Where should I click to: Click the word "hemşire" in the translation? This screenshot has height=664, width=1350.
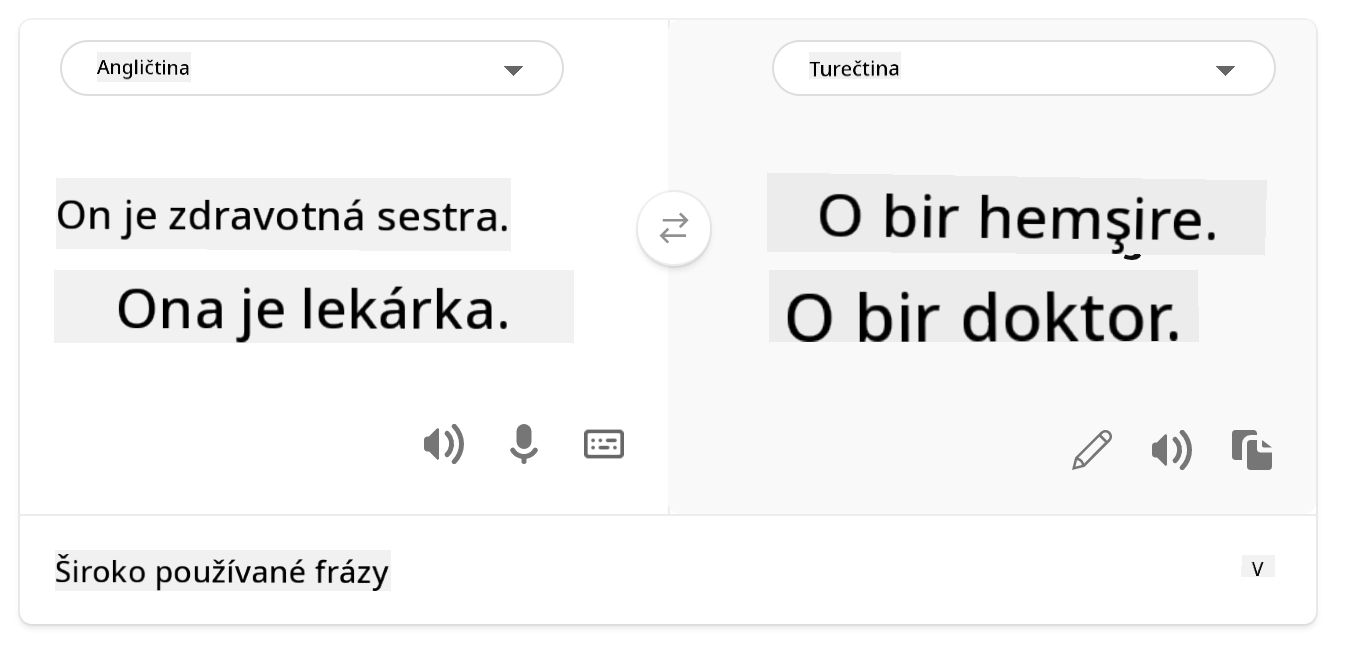pos(1097,218)
